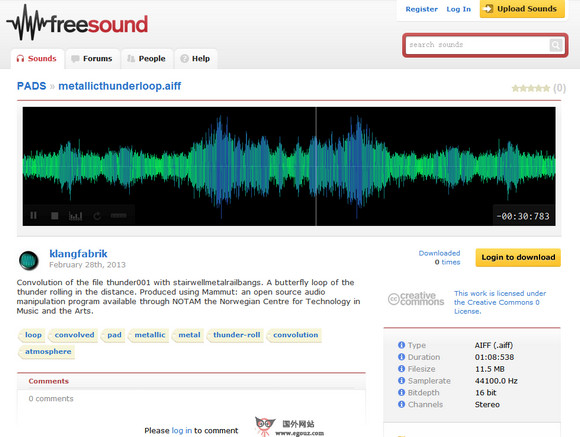Click the 01:08:538 duration value

point(495,357)
